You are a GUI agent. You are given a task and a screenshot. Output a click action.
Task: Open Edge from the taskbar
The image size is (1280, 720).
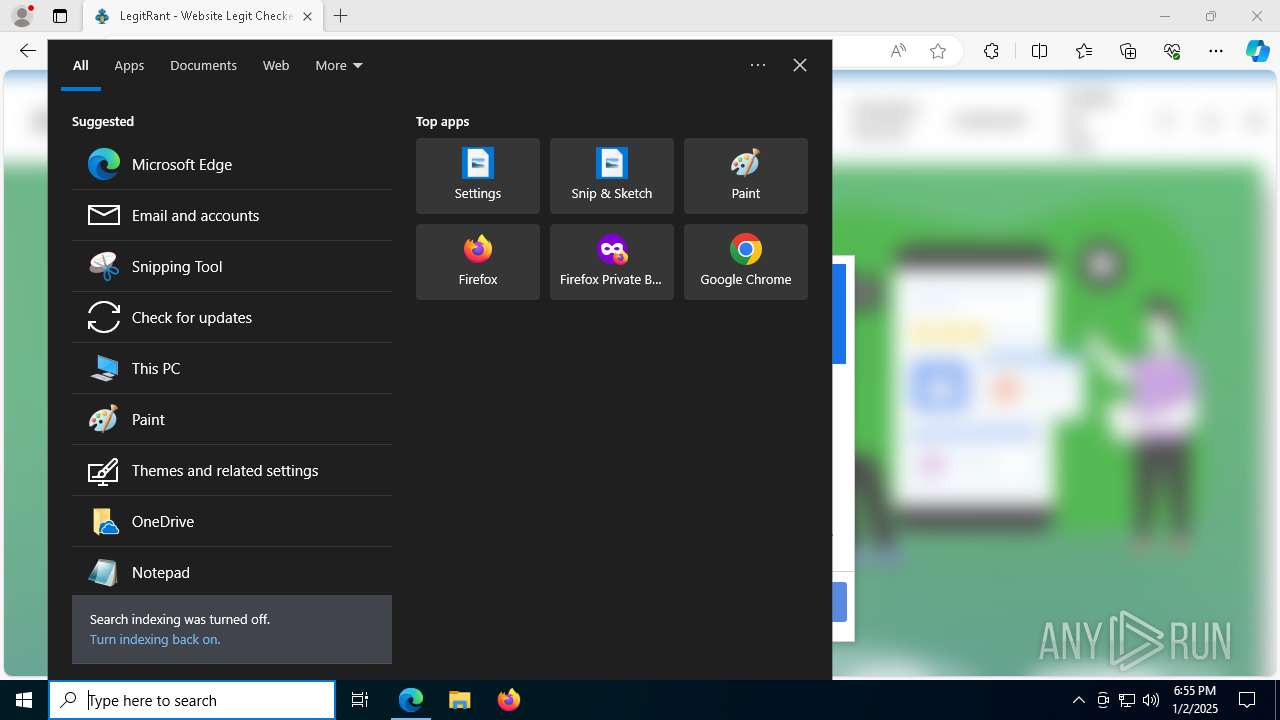coord(411,700)
